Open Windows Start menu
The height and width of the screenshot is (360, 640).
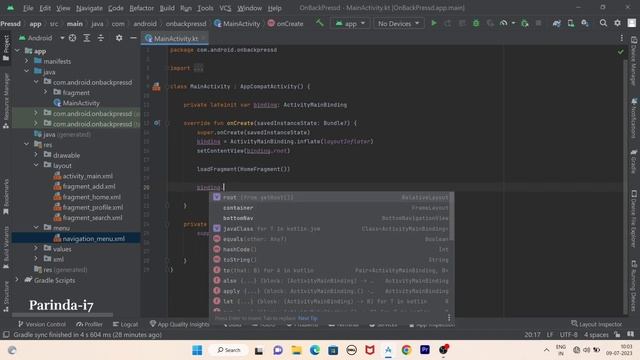pos(197,350)
